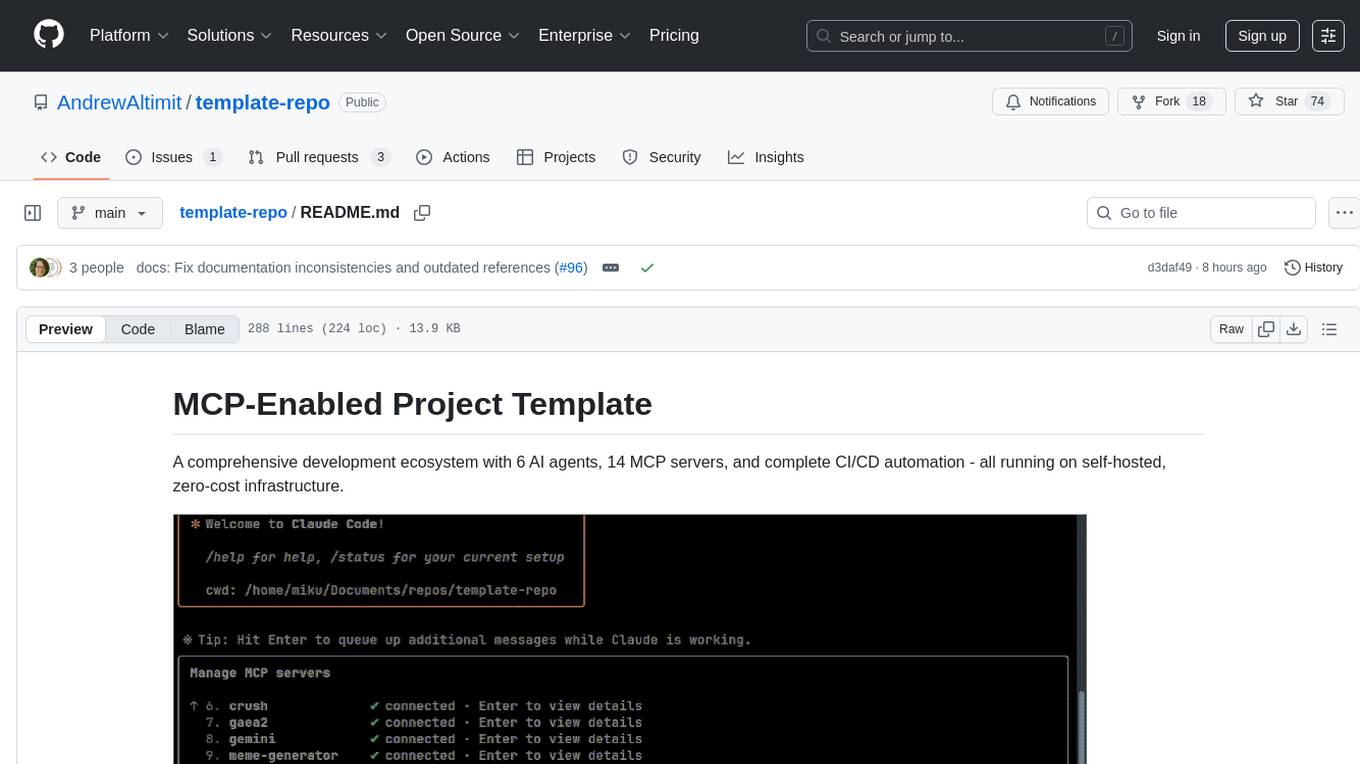Image resolution: width=1360 pixels, height=764 pixels.
Task: Expand the Enterprise menu
Action: 585,35
